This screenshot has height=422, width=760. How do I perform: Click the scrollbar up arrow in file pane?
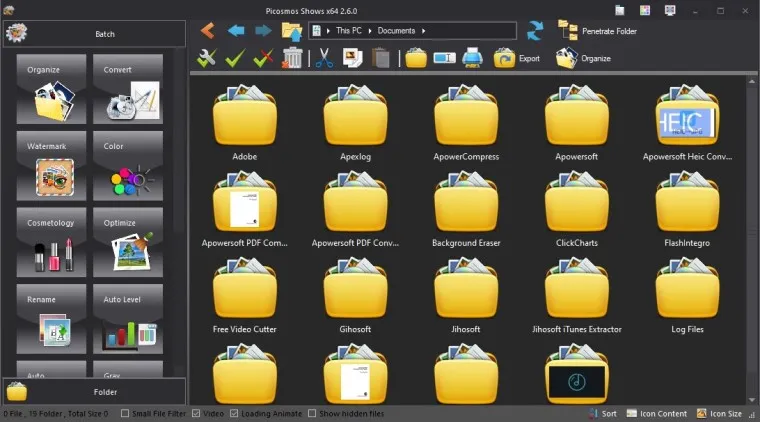click(752, 81)
